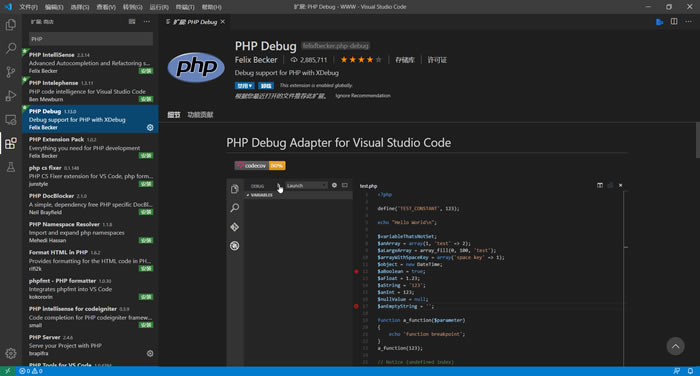The width and height of the screenshot is (700, 376).
Task: Install PHP Extension Pack
Action: 146,155
